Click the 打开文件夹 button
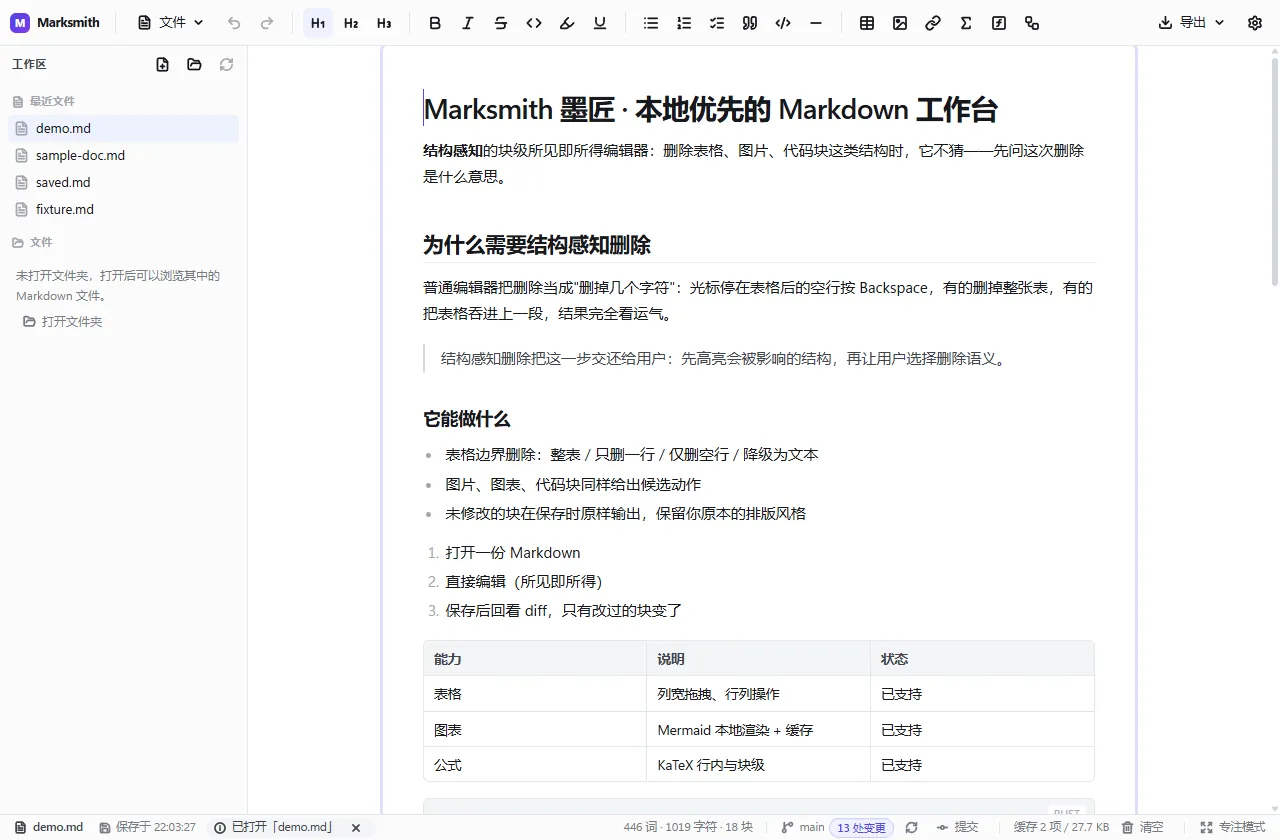This screenshot has width=1280, height=840. 63,322
